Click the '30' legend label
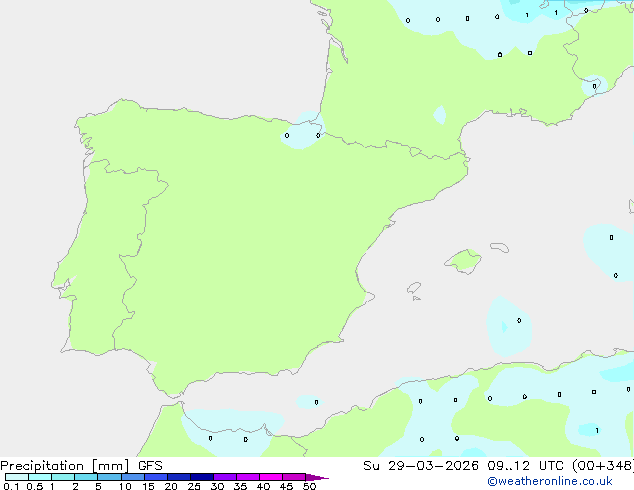The image size is (634, 490). [217, 486]
